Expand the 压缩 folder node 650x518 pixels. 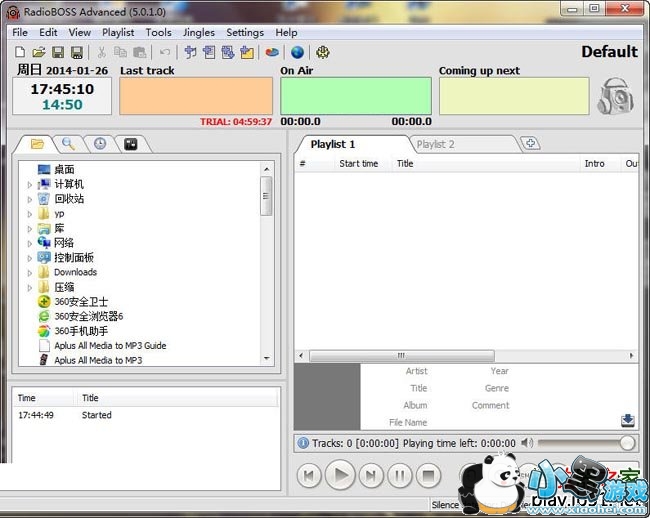click(x=29, y=288)
